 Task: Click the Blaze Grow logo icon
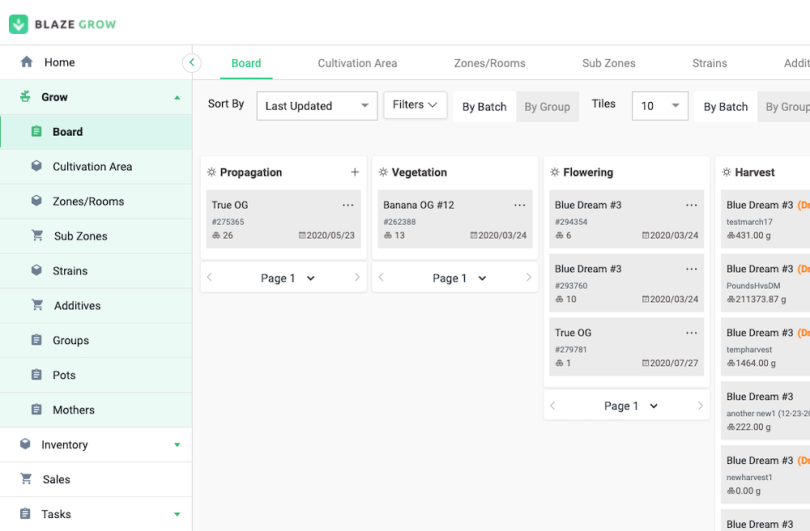[x=18, y=23]
